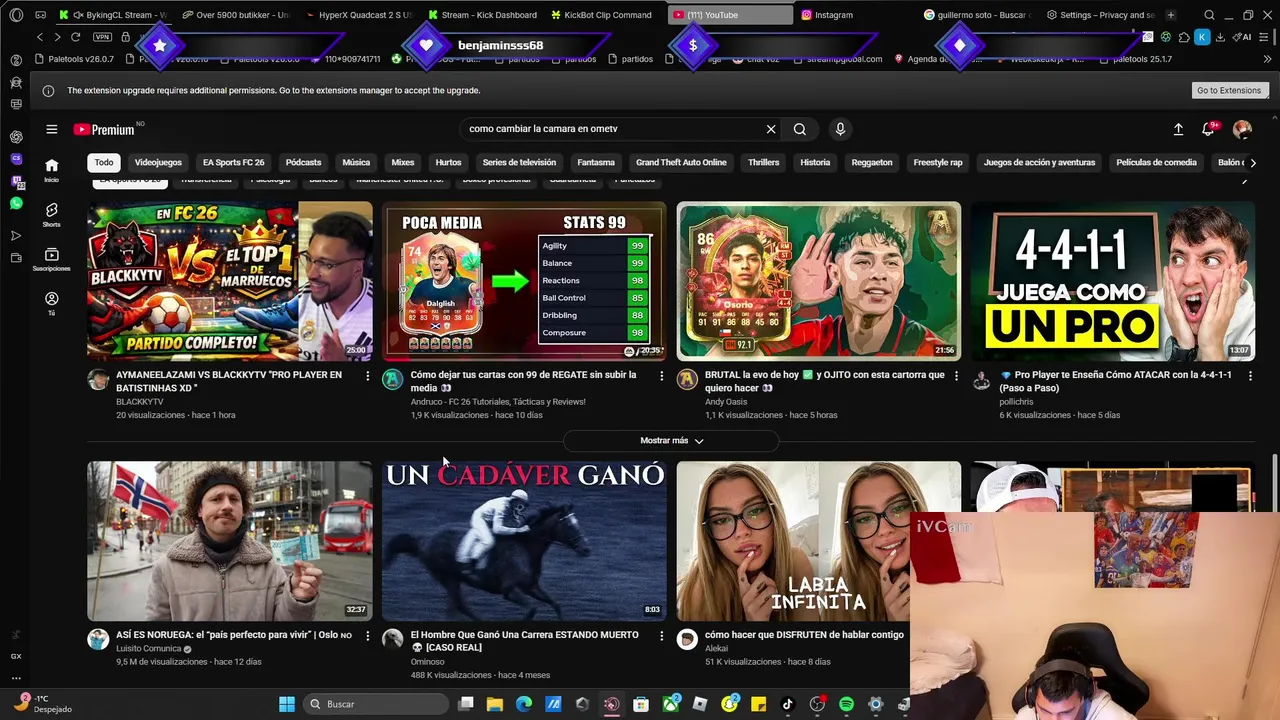
Task: Click the Go to Extensions button
Action: coord(1229,90)
